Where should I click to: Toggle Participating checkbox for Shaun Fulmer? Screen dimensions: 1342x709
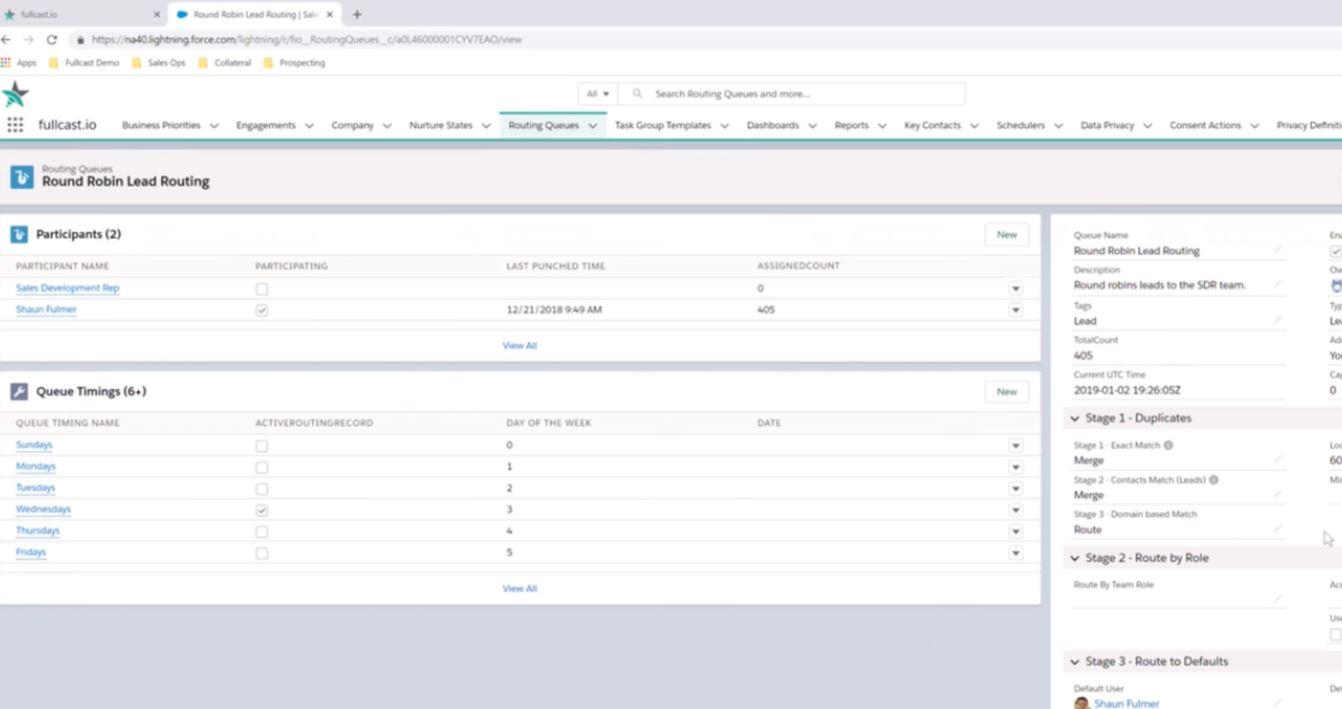(261, 310)
